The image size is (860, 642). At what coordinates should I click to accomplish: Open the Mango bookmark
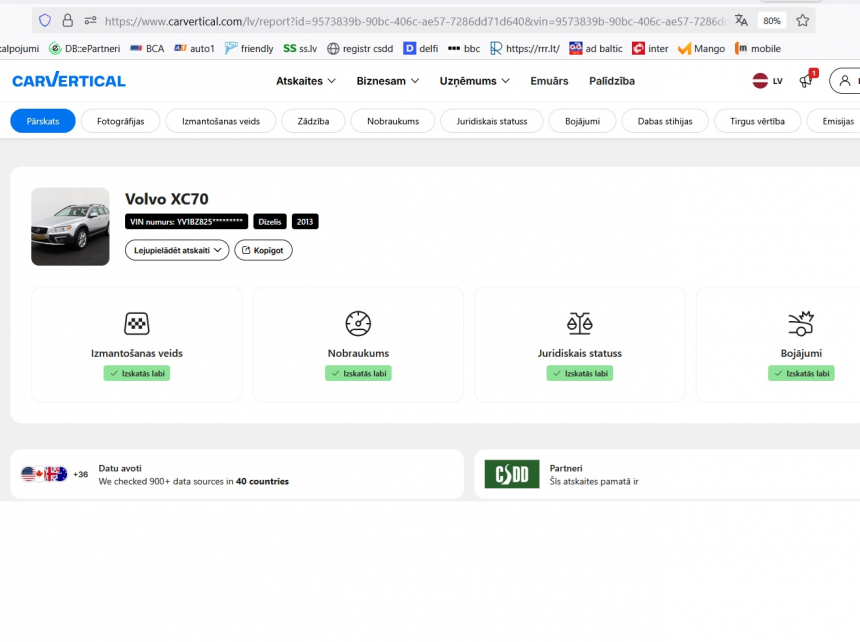[x=701, y=49]
